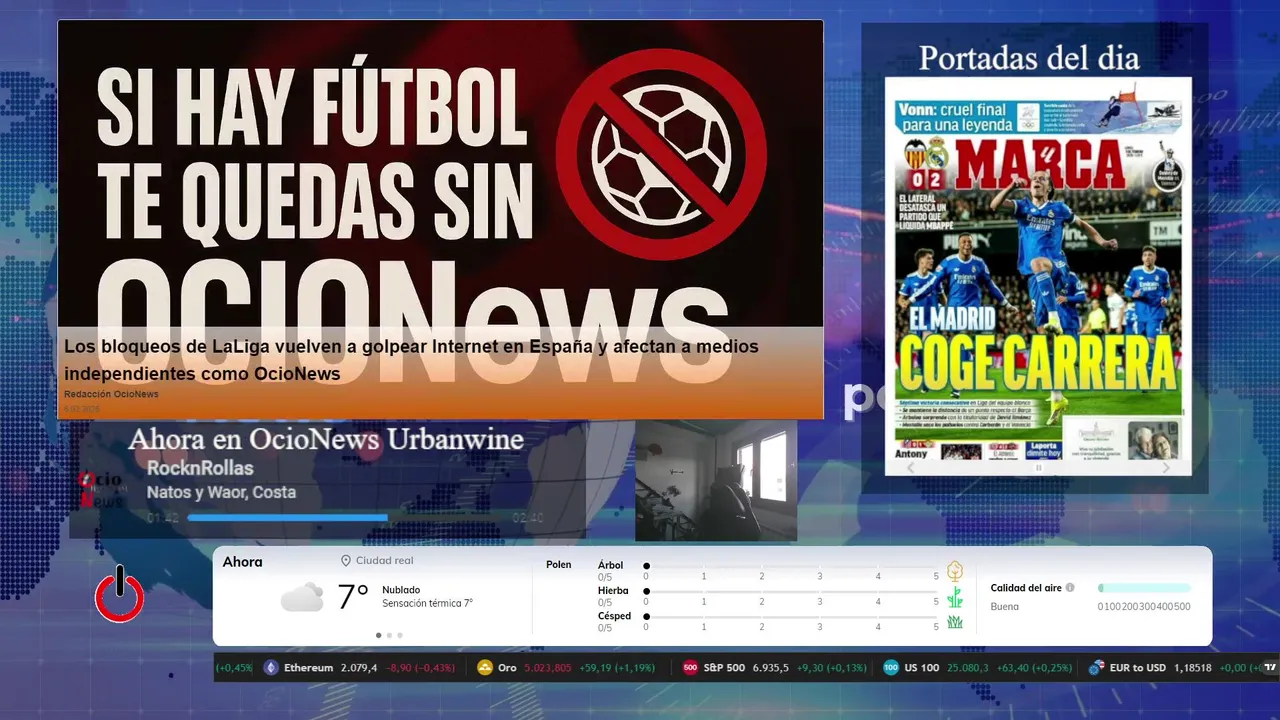
Task: Click the Nublado condition text
Action: tap(401, 590)
